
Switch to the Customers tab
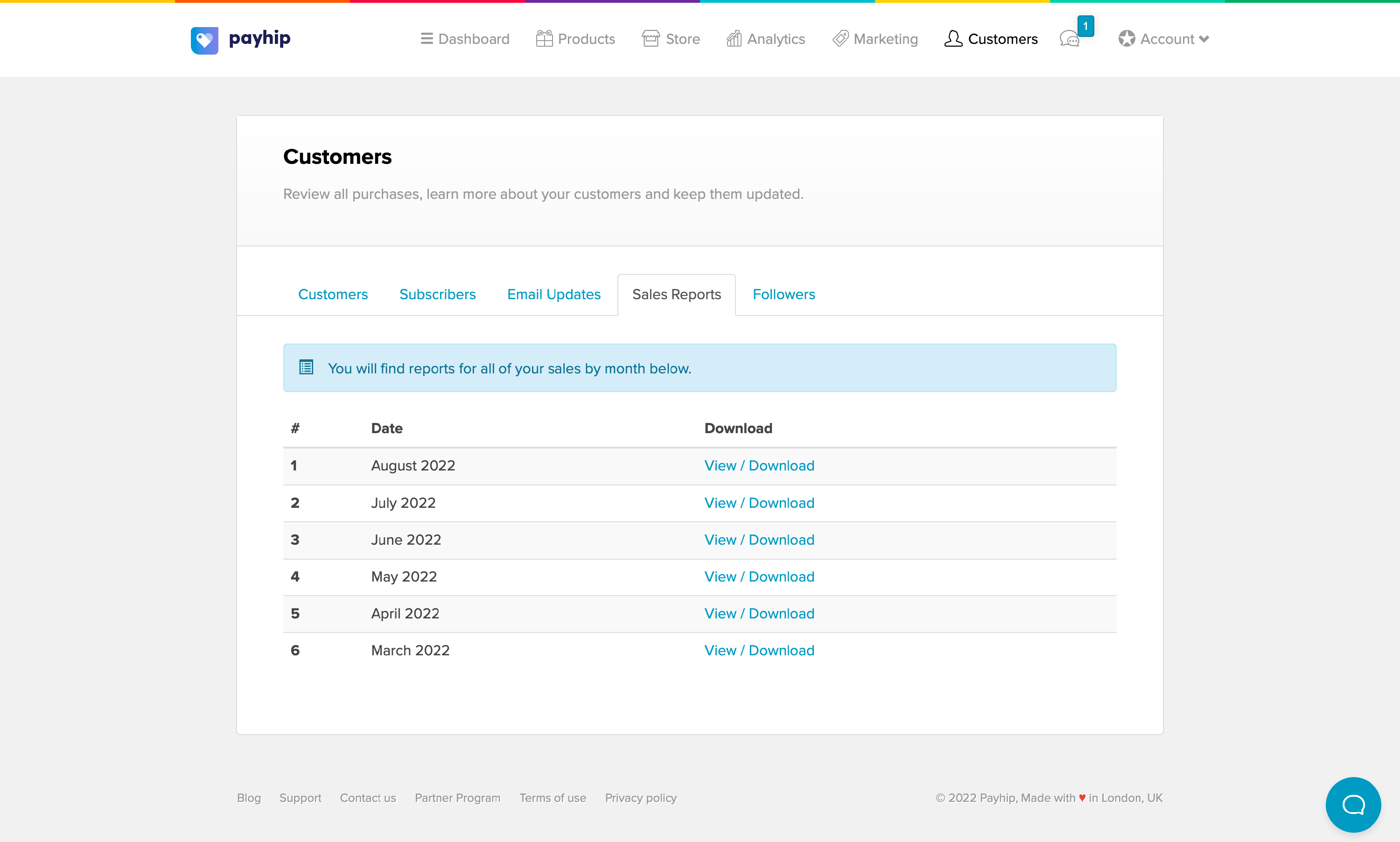point(333,295)
